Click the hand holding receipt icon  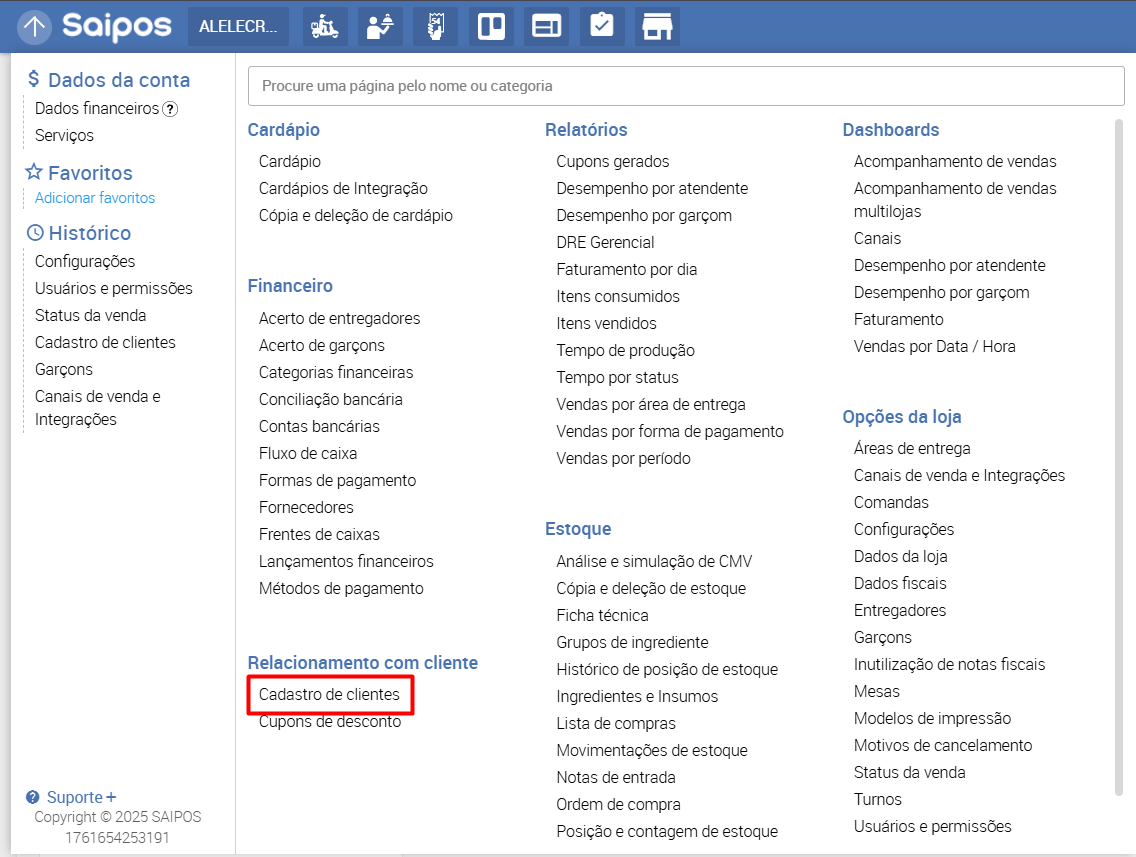click(435, 27)
